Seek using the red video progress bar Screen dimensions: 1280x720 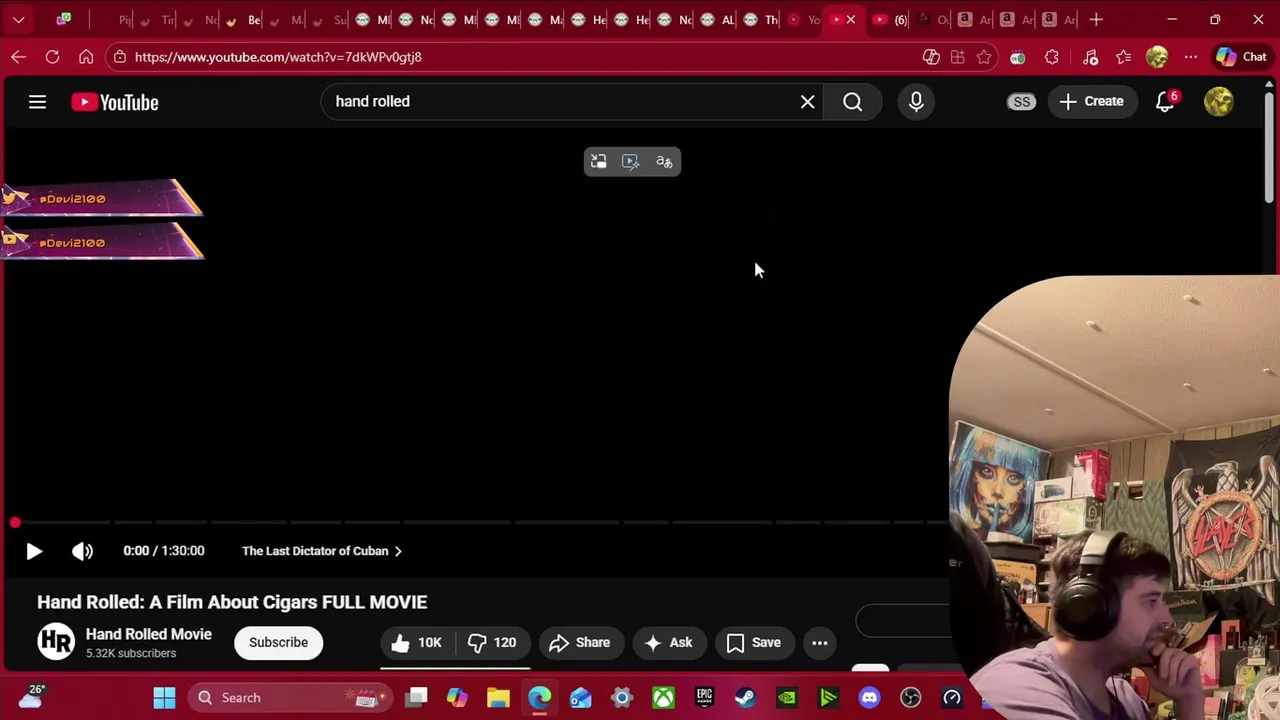480,522
